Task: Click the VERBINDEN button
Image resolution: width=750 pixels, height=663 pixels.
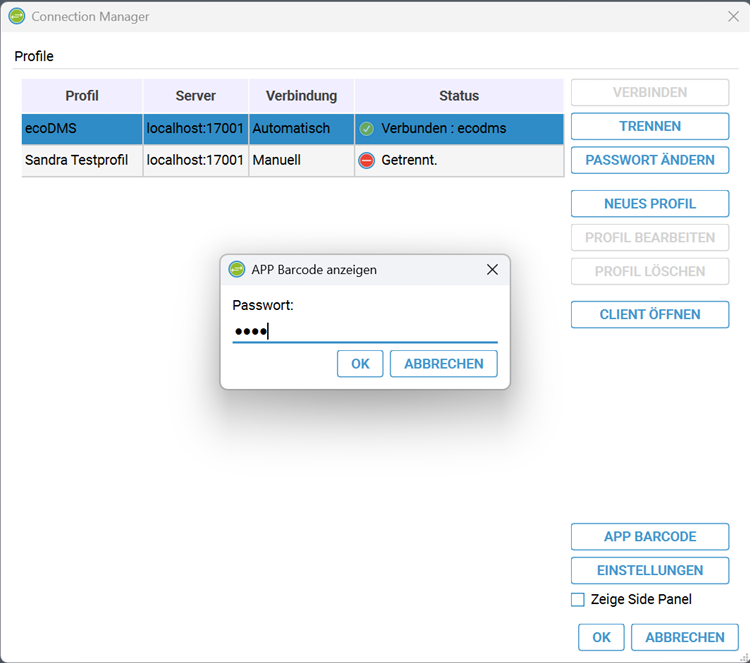Action: point(650,92)
